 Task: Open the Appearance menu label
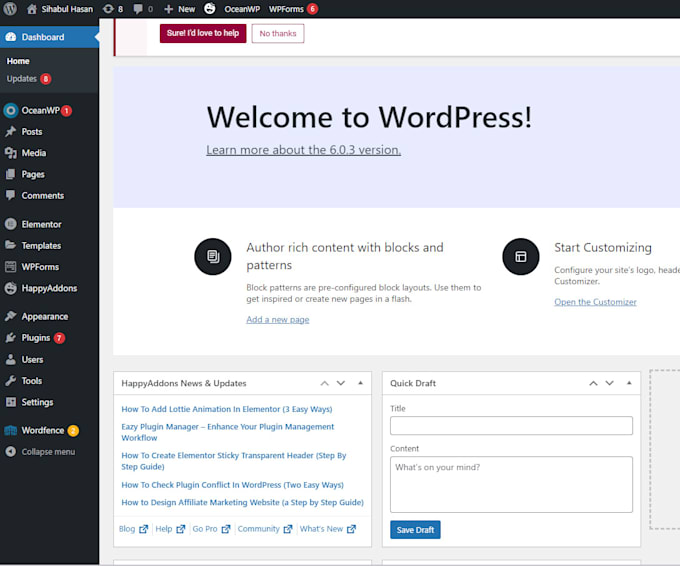point(45,316)
